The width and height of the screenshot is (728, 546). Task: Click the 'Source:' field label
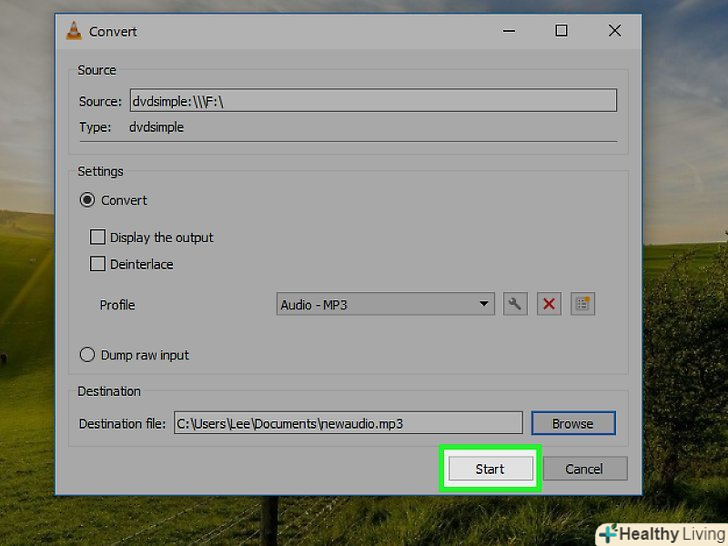[x=100, y=101]
